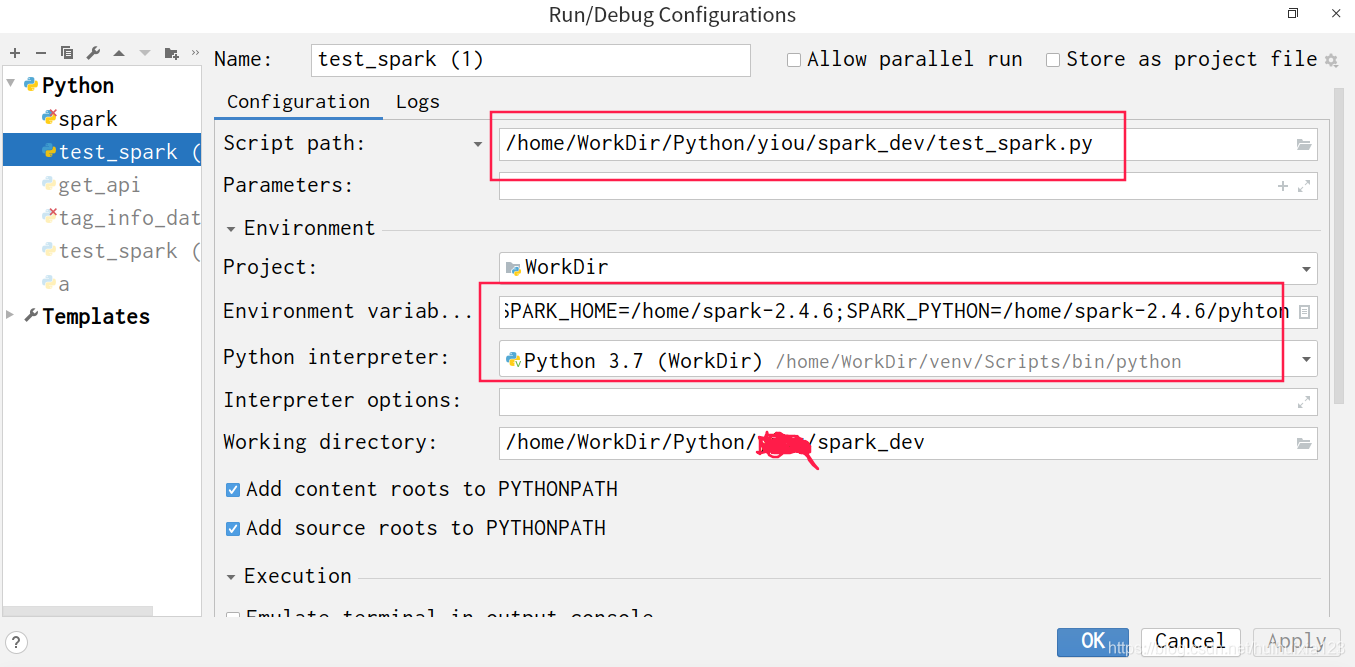Click into the Name field
This screenshot has height=667, width=1355.
click(x=531, y=60)
